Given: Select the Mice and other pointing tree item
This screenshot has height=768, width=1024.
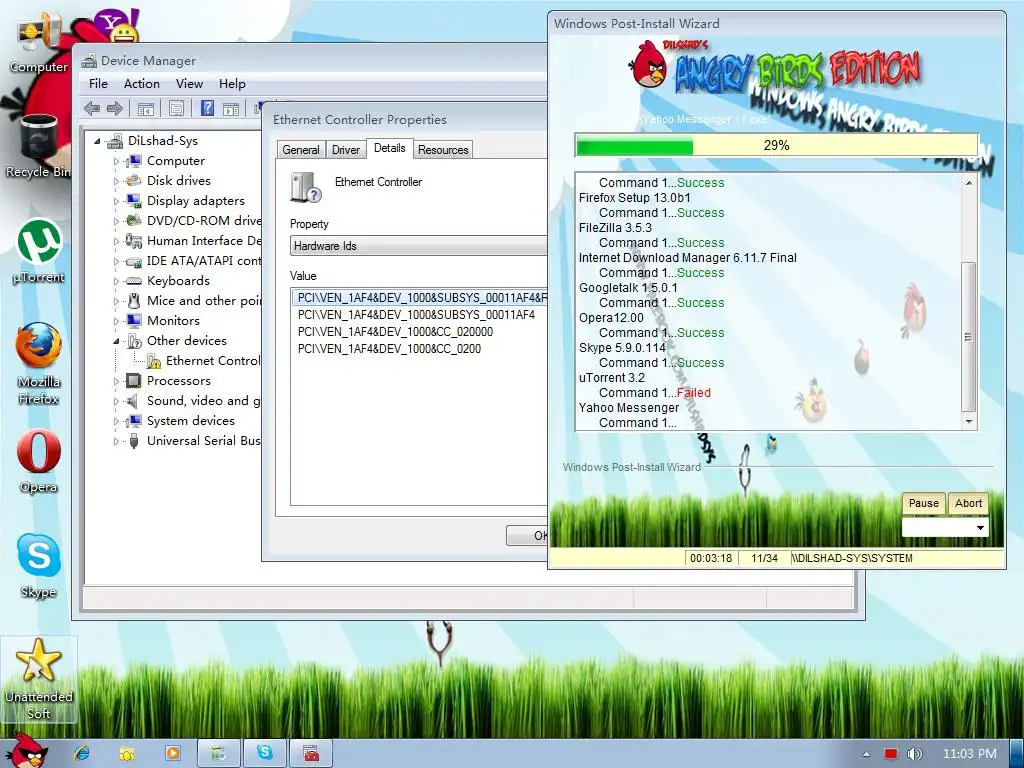Looking at the screenshot, I should pos(204,301).
